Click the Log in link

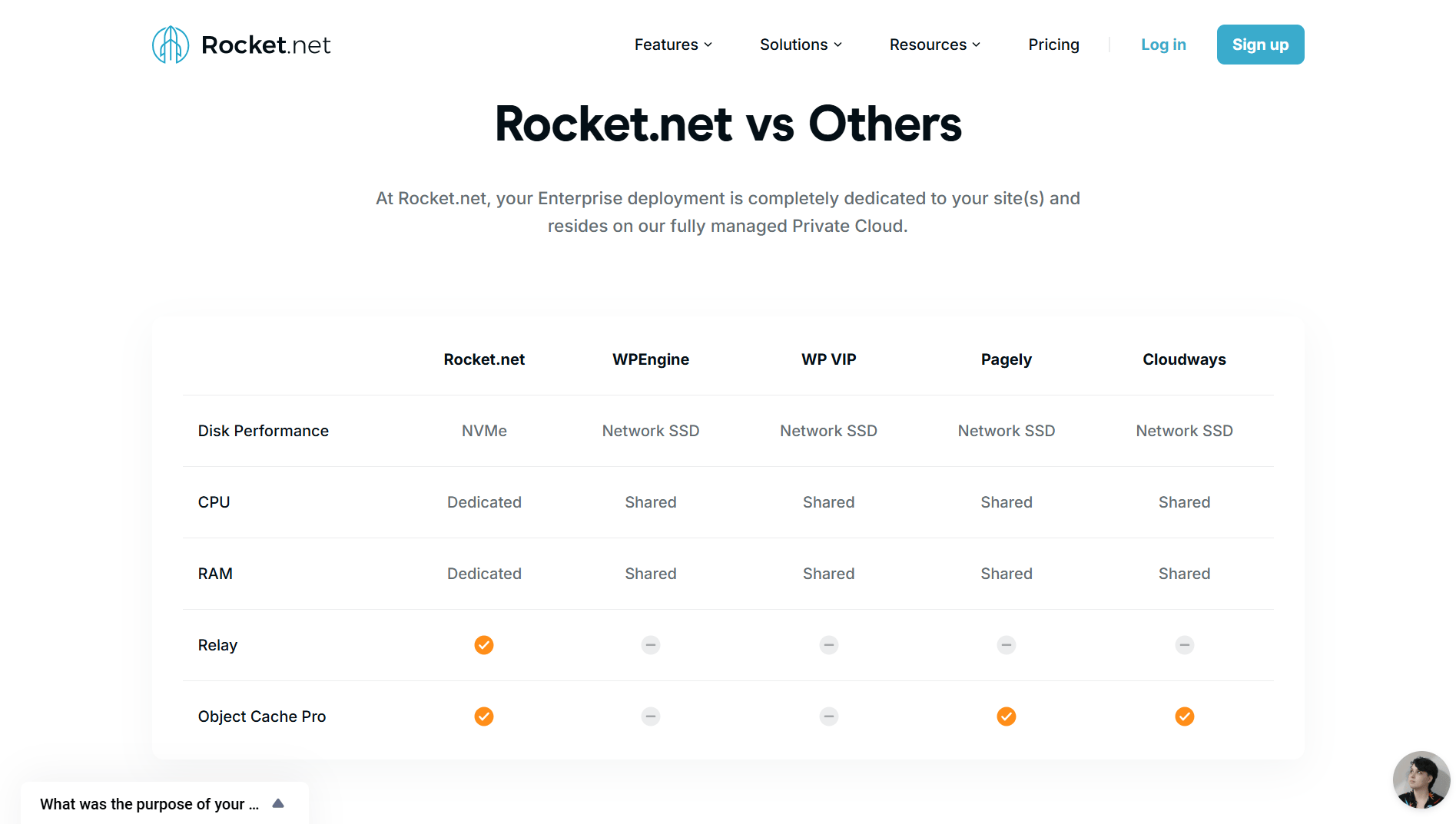click(1163, 45)
